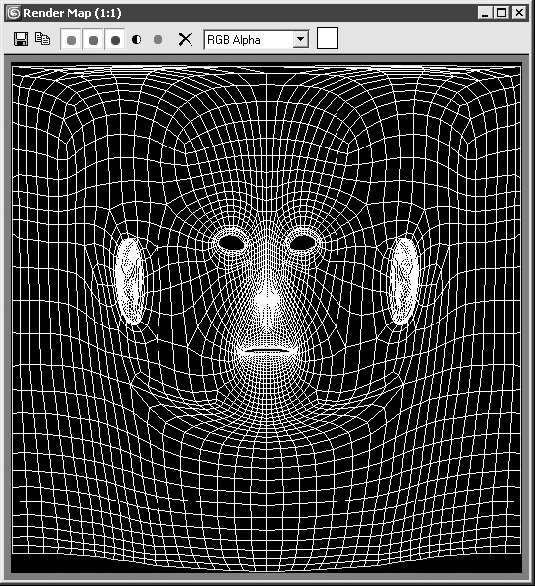Open the RGB Alpha channel dropdown arrow
This screenshot has height=586, width=535.
pyautogui.click(x=300, y=39)
